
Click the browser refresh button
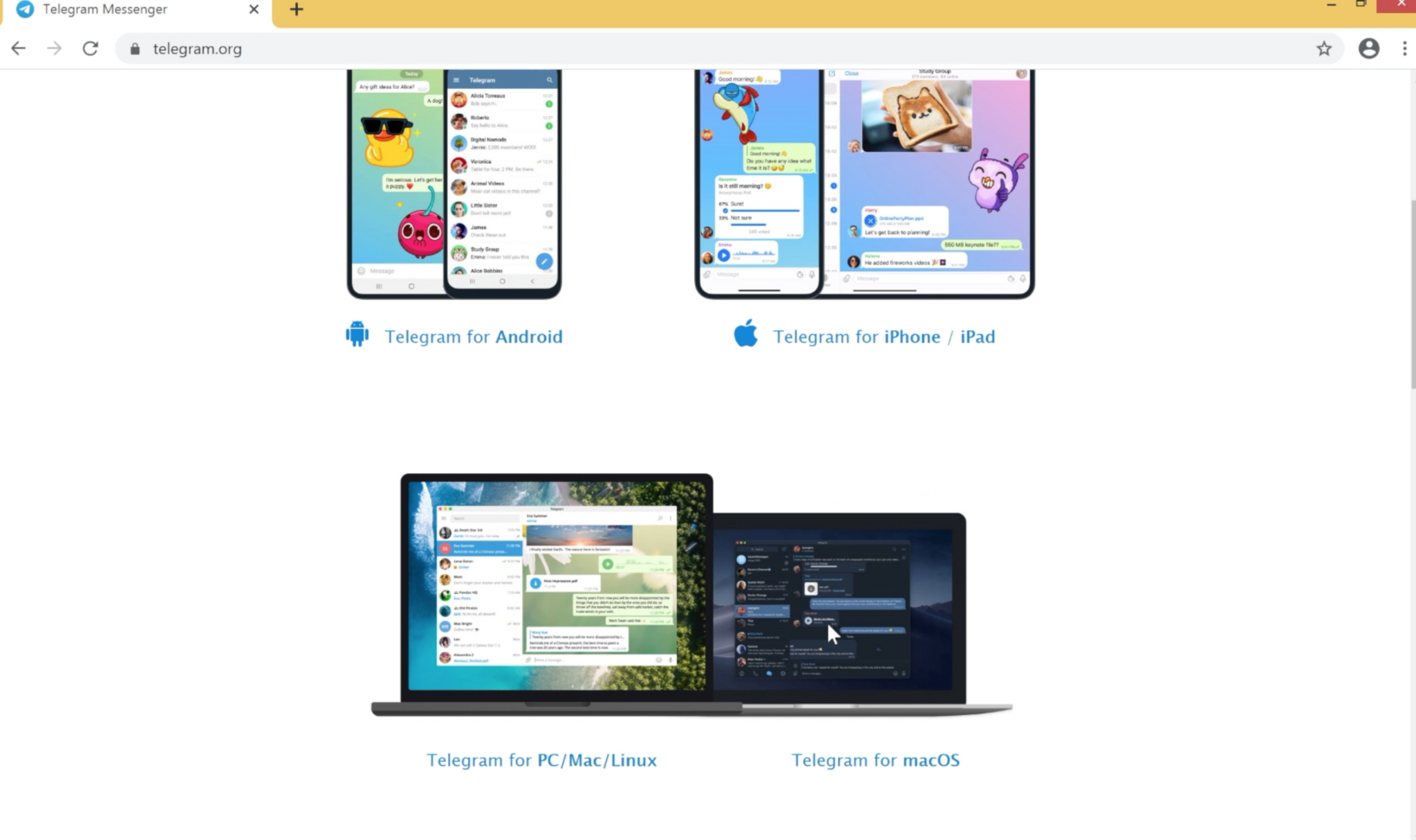(x=90, y=48)
